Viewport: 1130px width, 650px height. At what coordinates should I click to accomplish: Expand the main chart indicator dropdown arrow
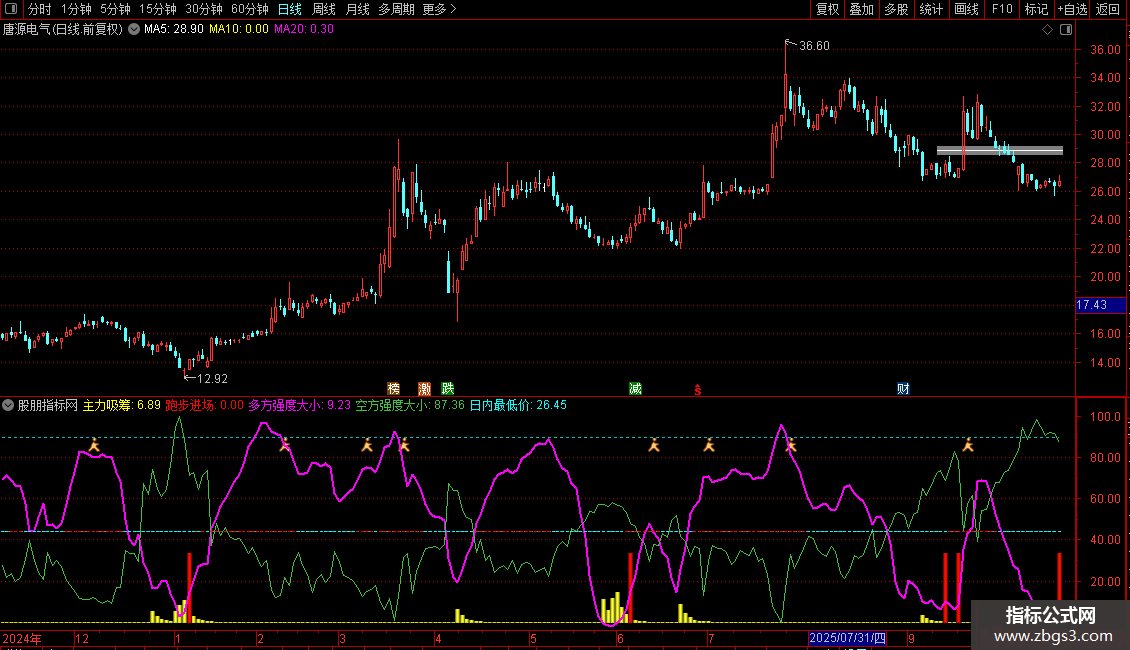(134, 30)
